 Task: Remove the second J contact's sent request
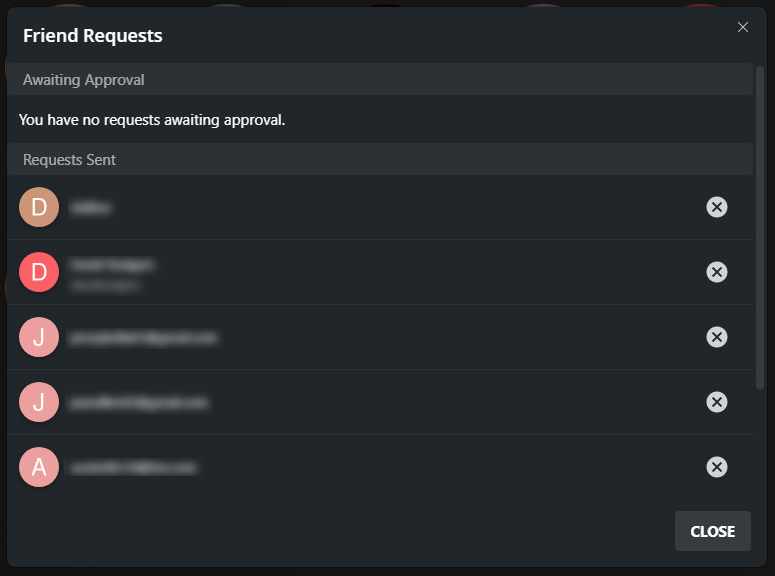[717, 402]
